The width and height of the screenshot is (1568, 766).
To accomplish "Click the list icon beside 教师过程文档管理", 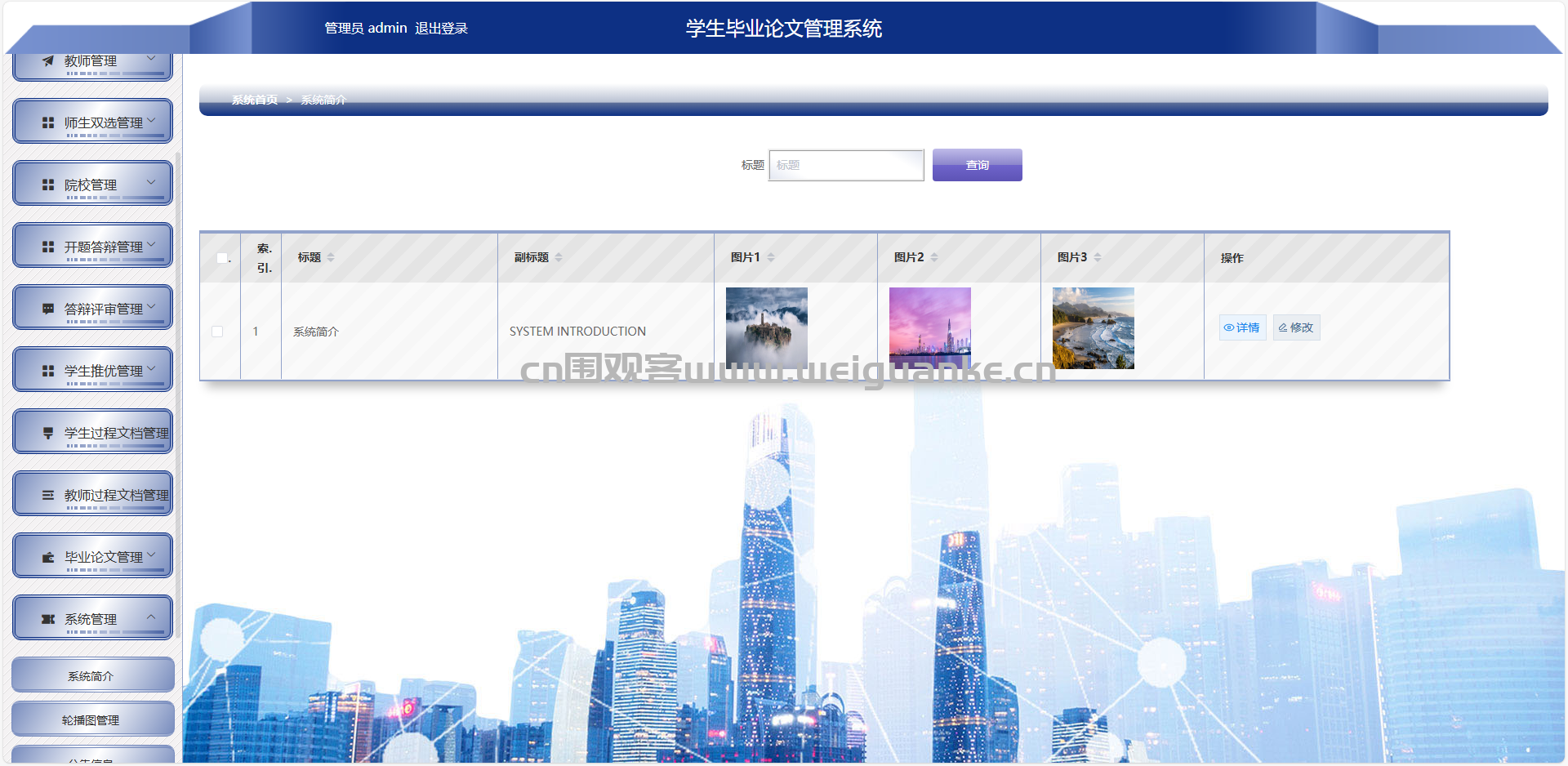I will tap(48, 495).
